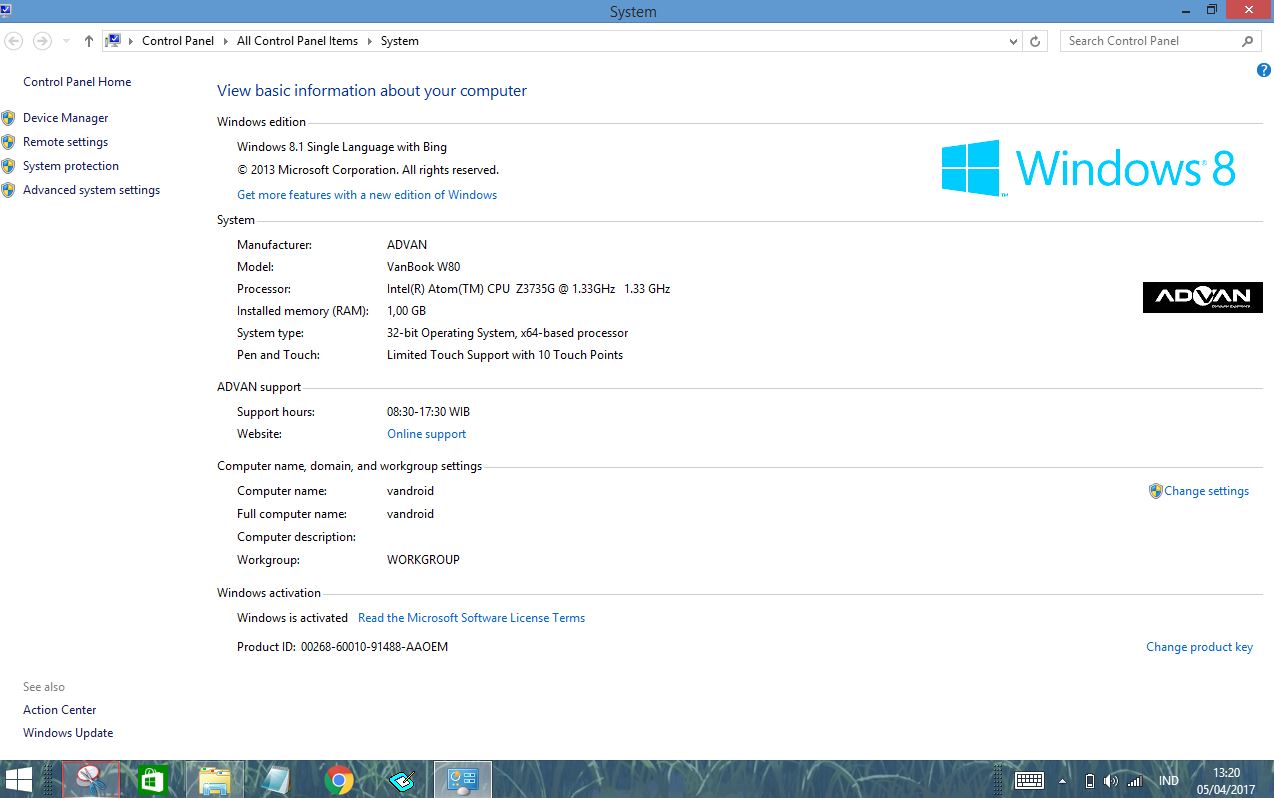Click the back navigation arrow
The width and height of the screenshot is (1274, 798).
[14, 40]
